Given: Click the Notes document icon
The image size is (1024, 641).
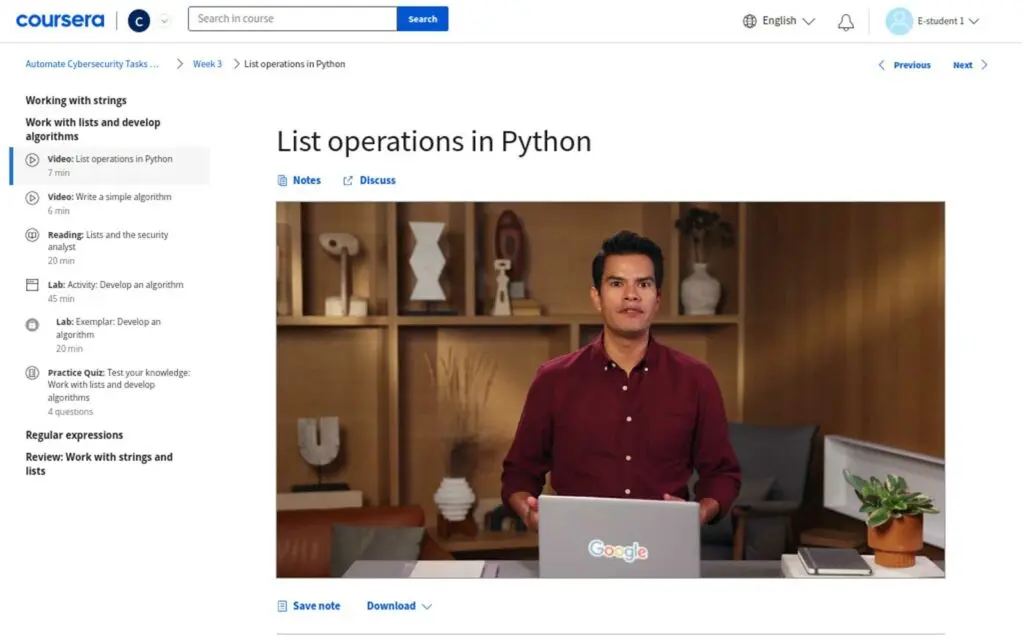Looking at the screenshot, I should (282, 181).
